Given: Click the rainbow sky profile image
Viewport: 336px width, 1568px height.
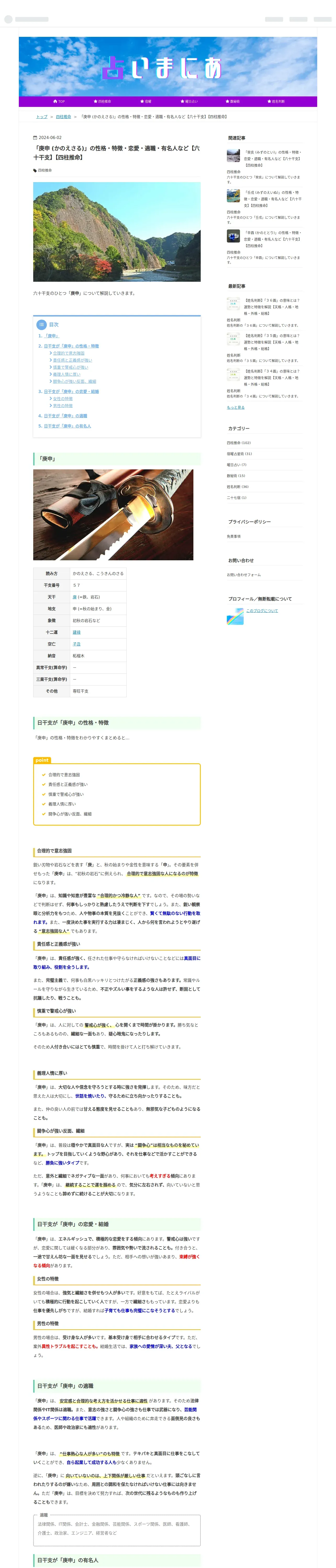Looking at the screenshot, I should [x=235, y=616].
